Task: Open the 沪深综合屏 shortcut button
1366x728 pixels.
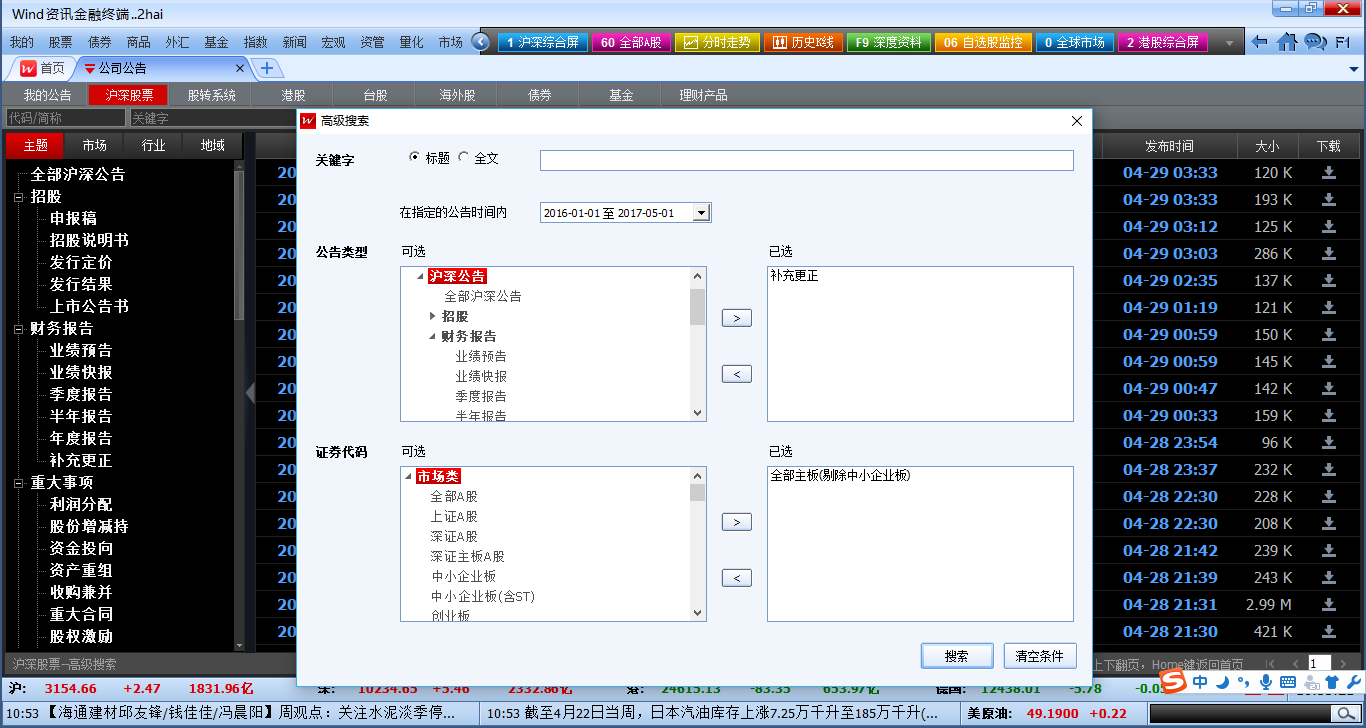Action: click(x=542, y=42)
